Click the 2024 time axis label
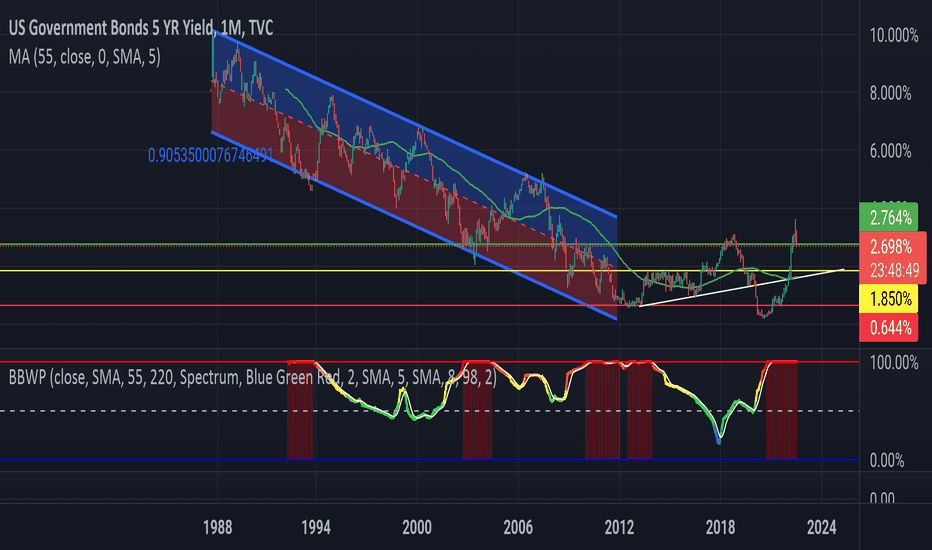 point(821,527)
